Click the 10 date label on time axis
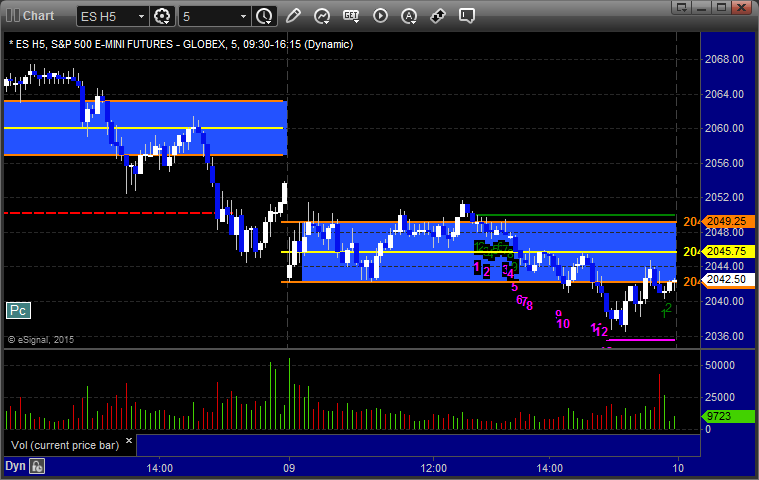759x480 pixels. pos(678,468)
